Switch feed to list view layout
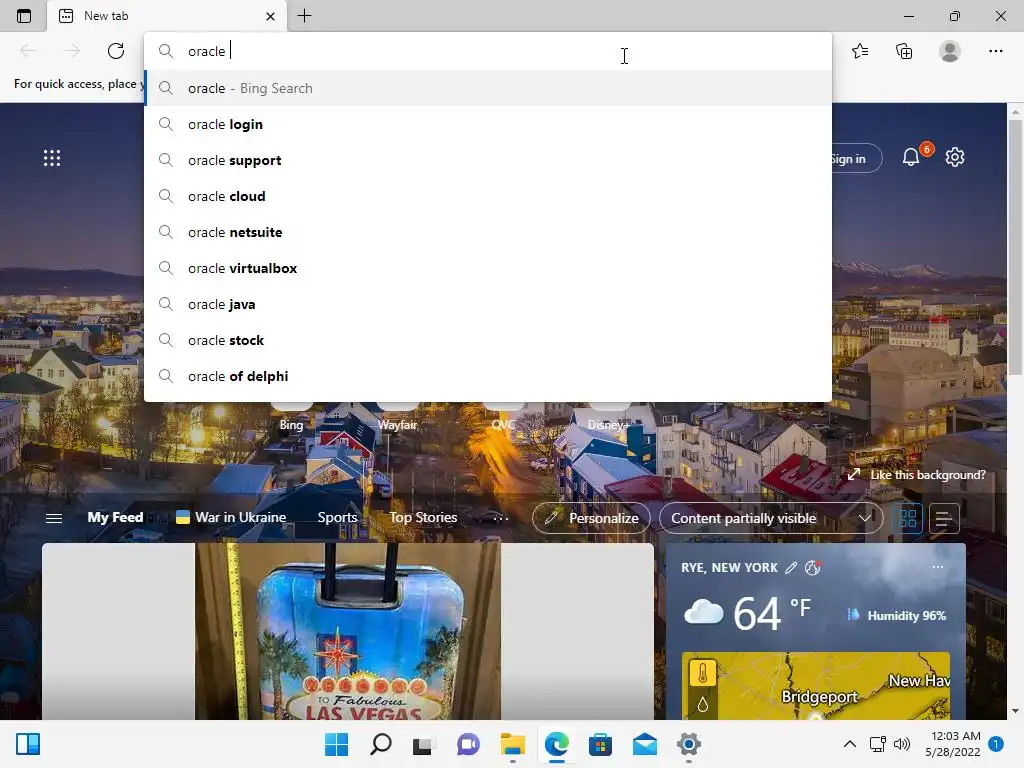This screenshot has width=1024, height=768. click(x=944, y=519)
